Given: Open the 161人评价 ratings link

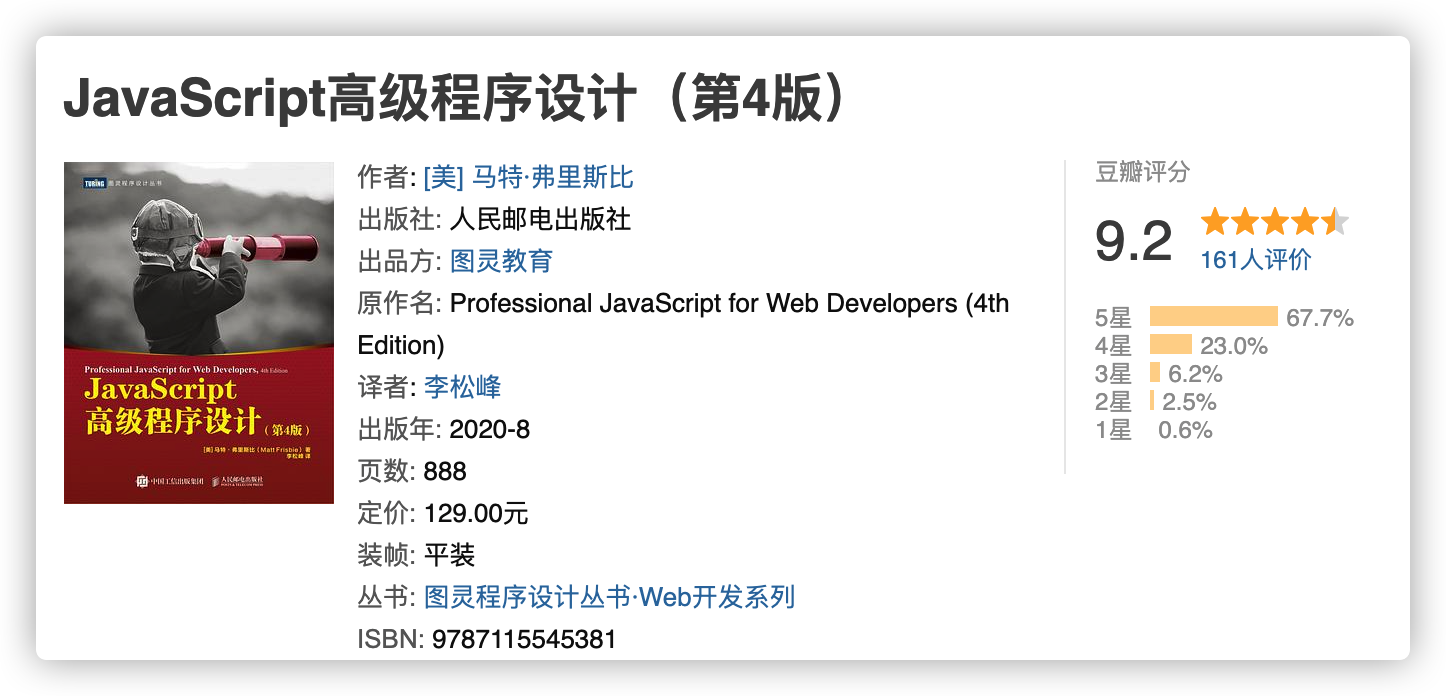Looking at the screenshot, I should coord(1255,260).
